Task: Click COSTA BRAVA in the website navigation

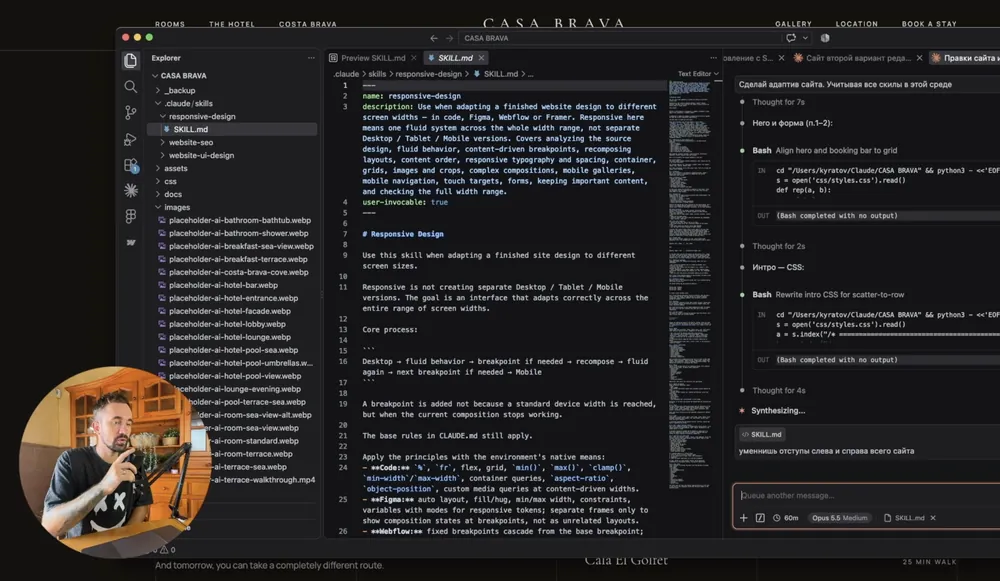Action: click(x=307, y=24)
